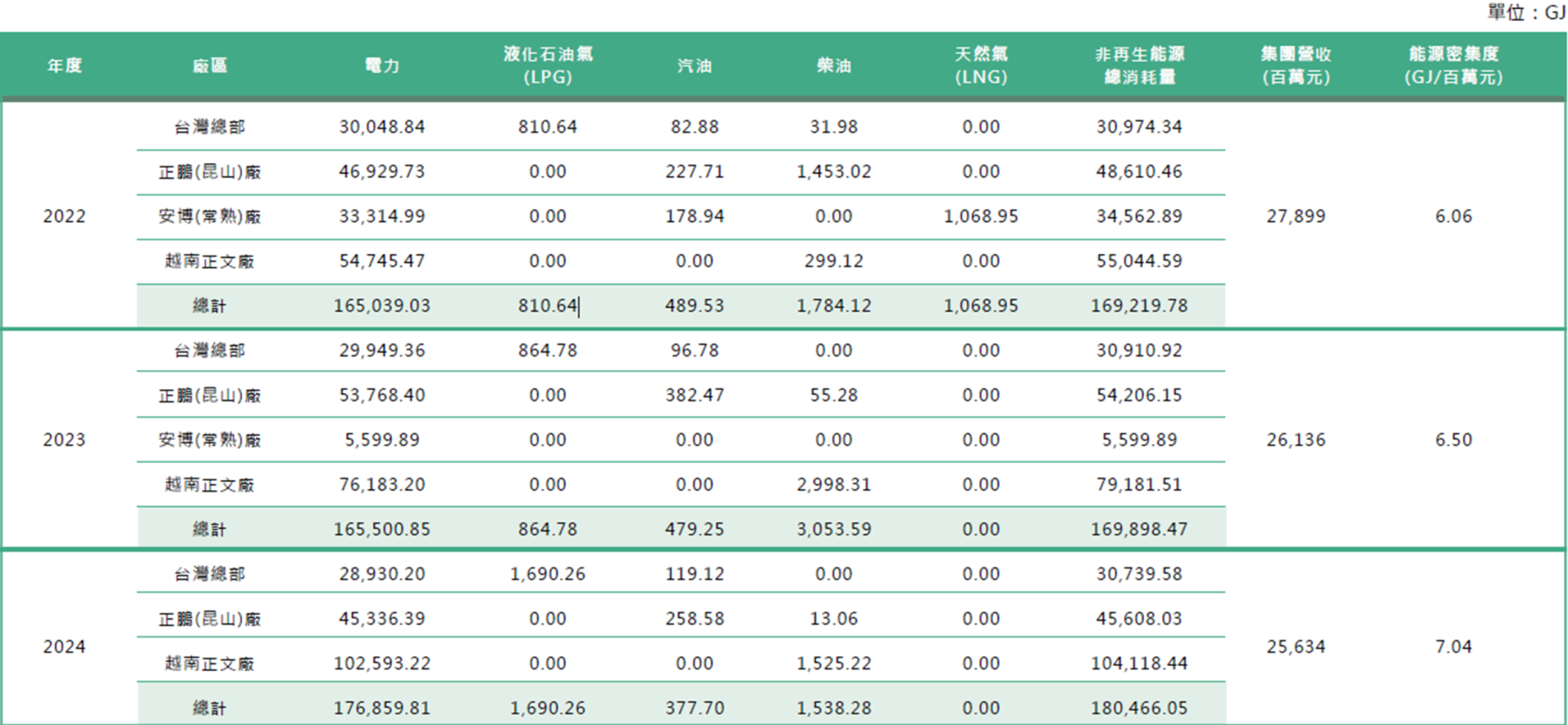This screenshot has width=1568, height=725.
Task: Select the 2024 total consumption 180,466.05
Action: pyautogui.click(x=1139, y=708)
